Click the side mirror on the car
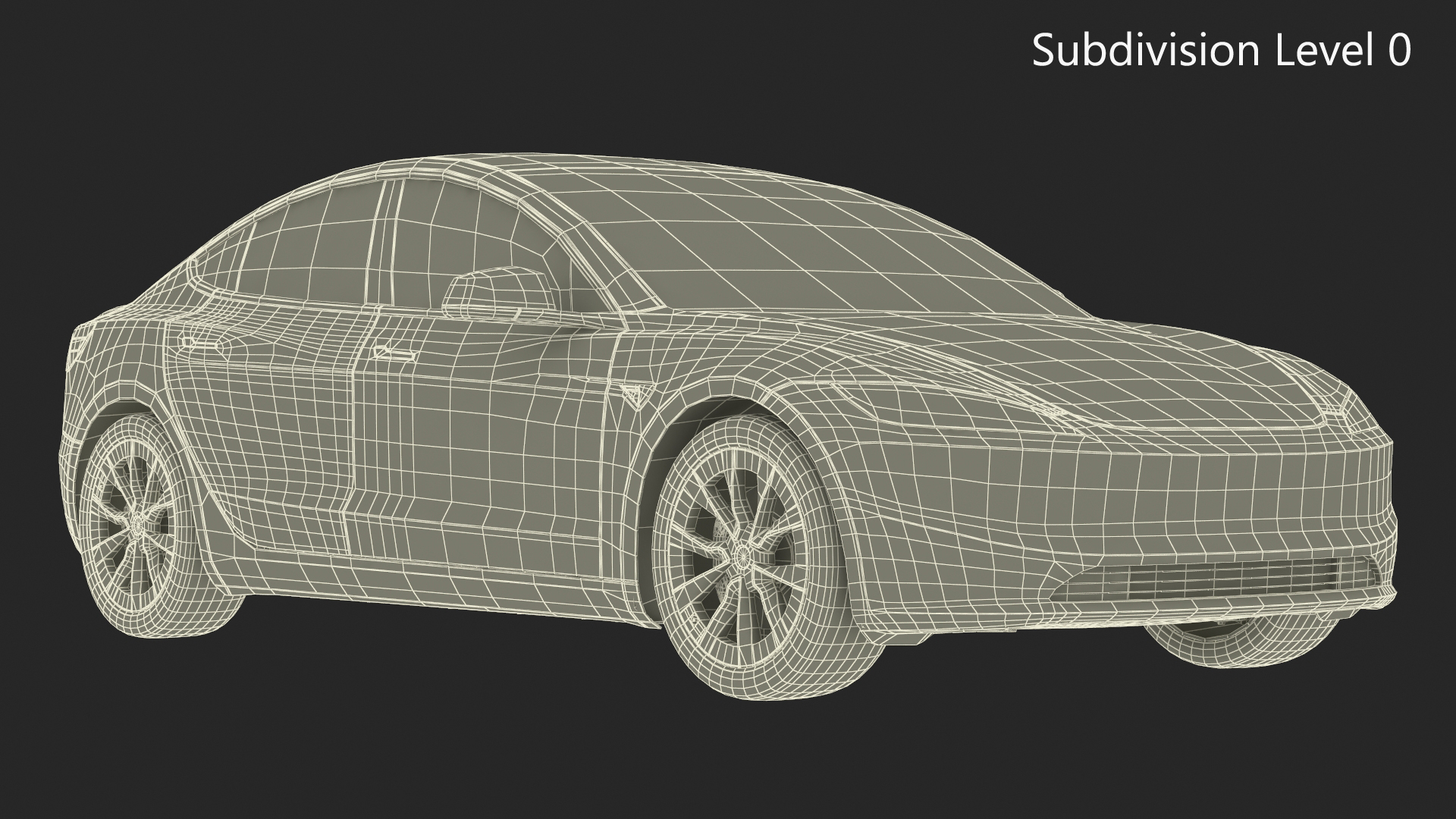Screen dimensions: 1456x819 coord(497,293)
